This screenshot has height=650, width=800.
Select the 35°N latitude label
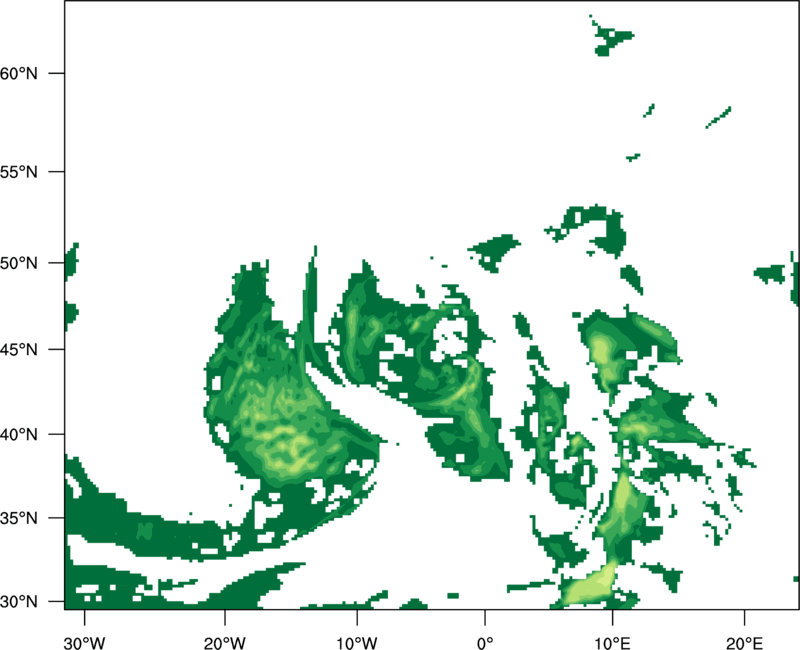pyautogui.click(x=18, y=518)
